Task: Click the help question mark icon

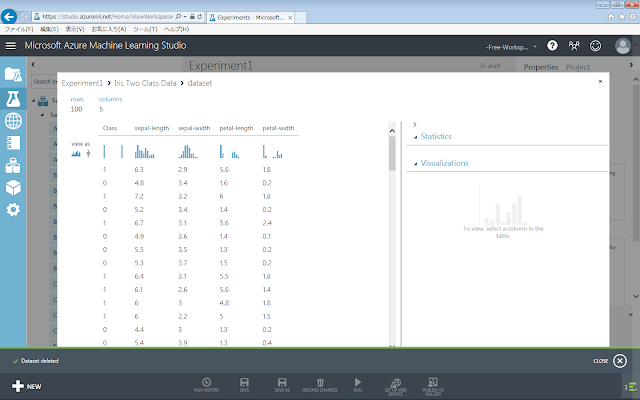Action: [552, 46]
